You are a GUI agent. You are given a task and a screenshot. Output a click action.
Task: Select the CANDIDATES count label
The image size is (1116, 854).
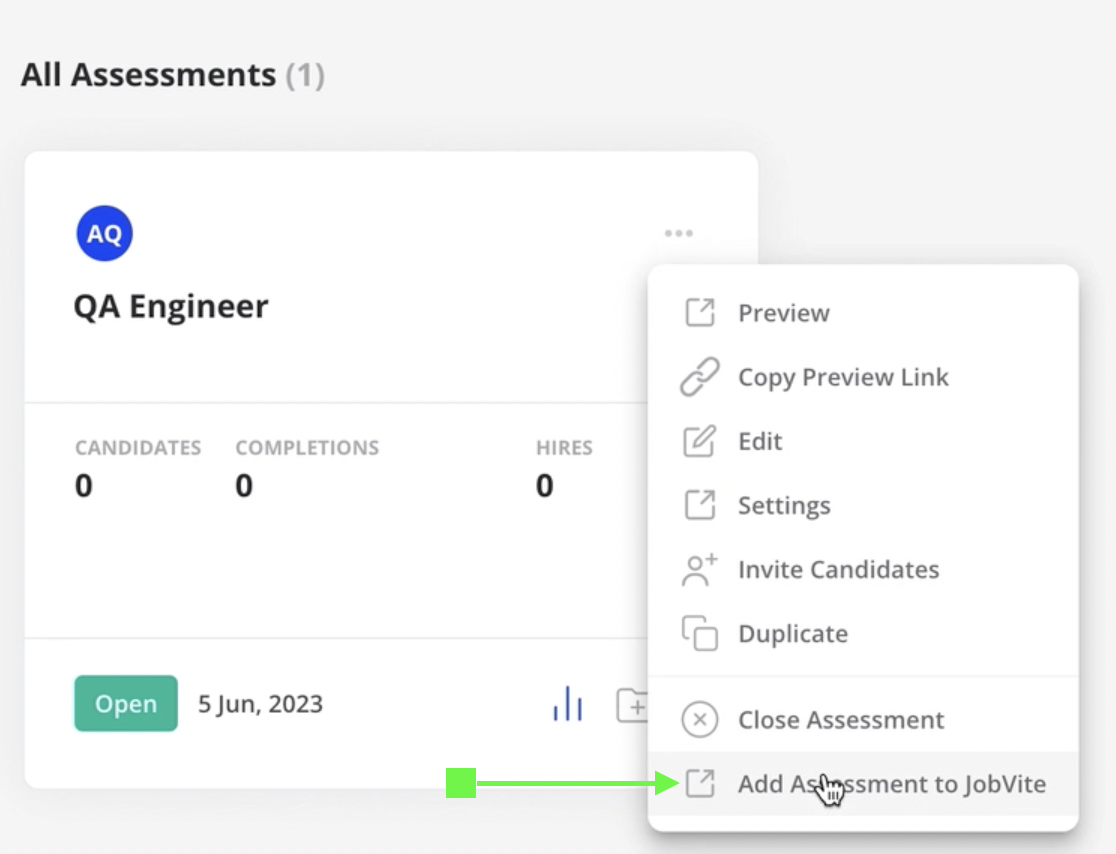click(x=138, y=448)
